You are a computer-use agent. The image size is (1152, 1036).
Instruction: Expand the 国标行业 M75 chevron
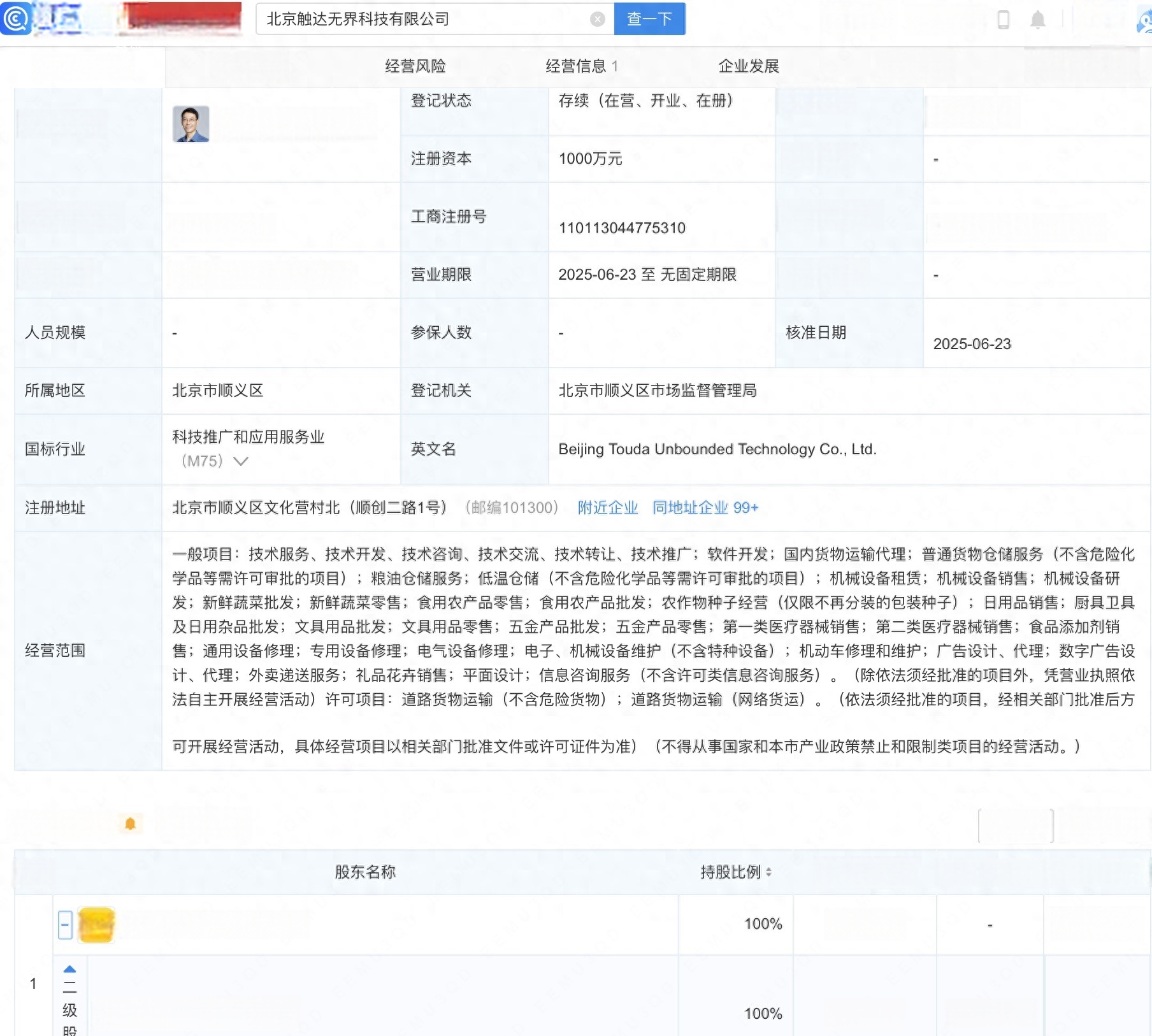[241, 461]
